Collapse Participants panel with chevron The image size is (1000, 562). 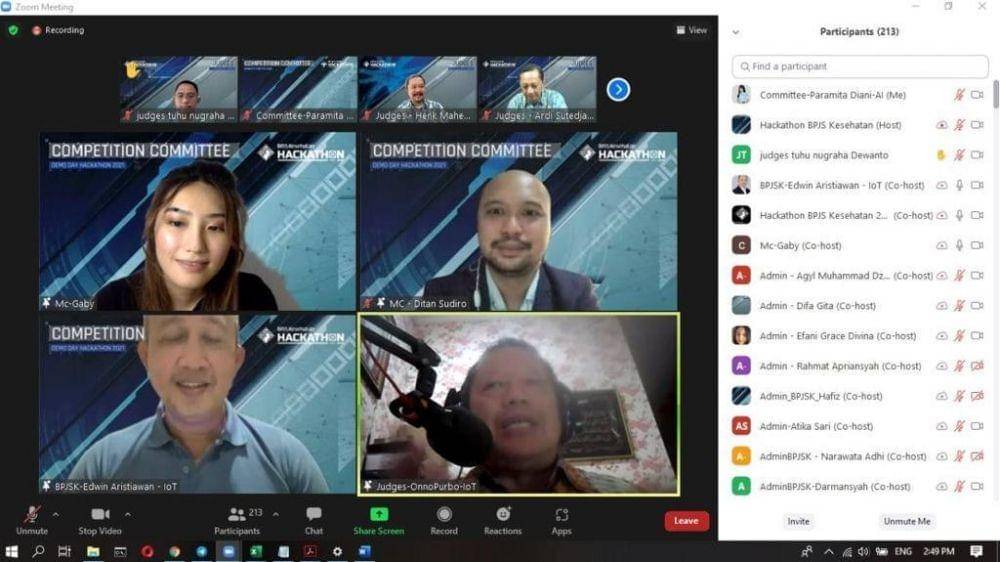coord(736,32)
